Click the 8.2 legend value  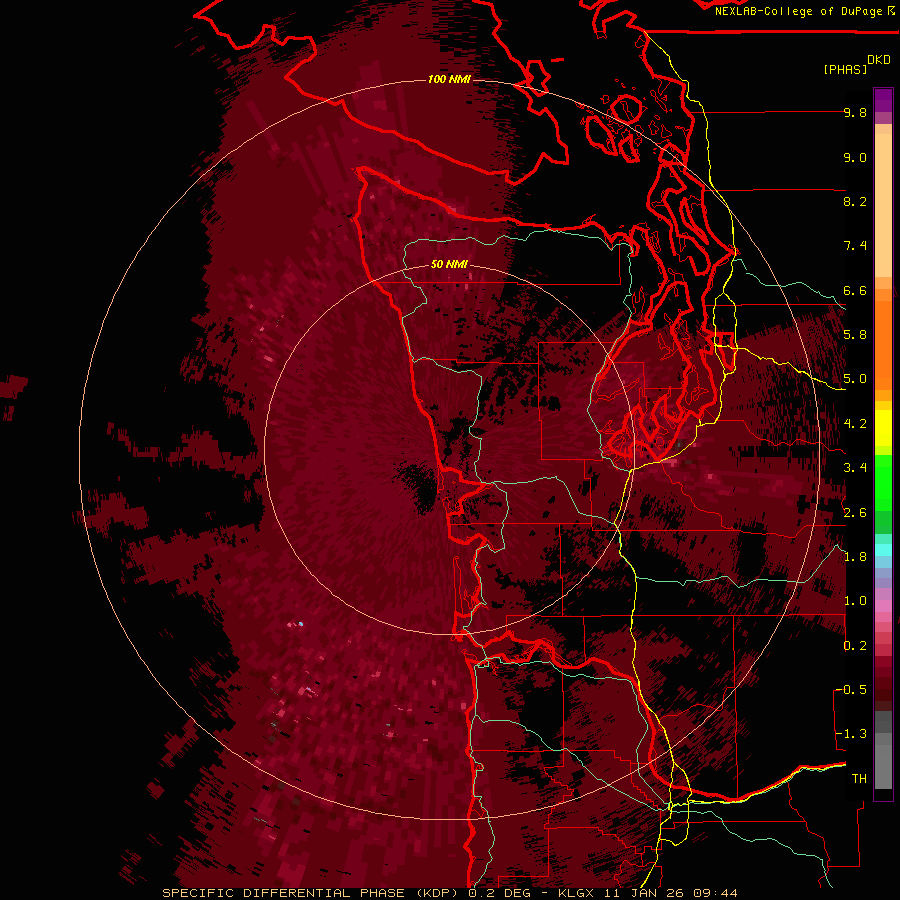point(855,201)
